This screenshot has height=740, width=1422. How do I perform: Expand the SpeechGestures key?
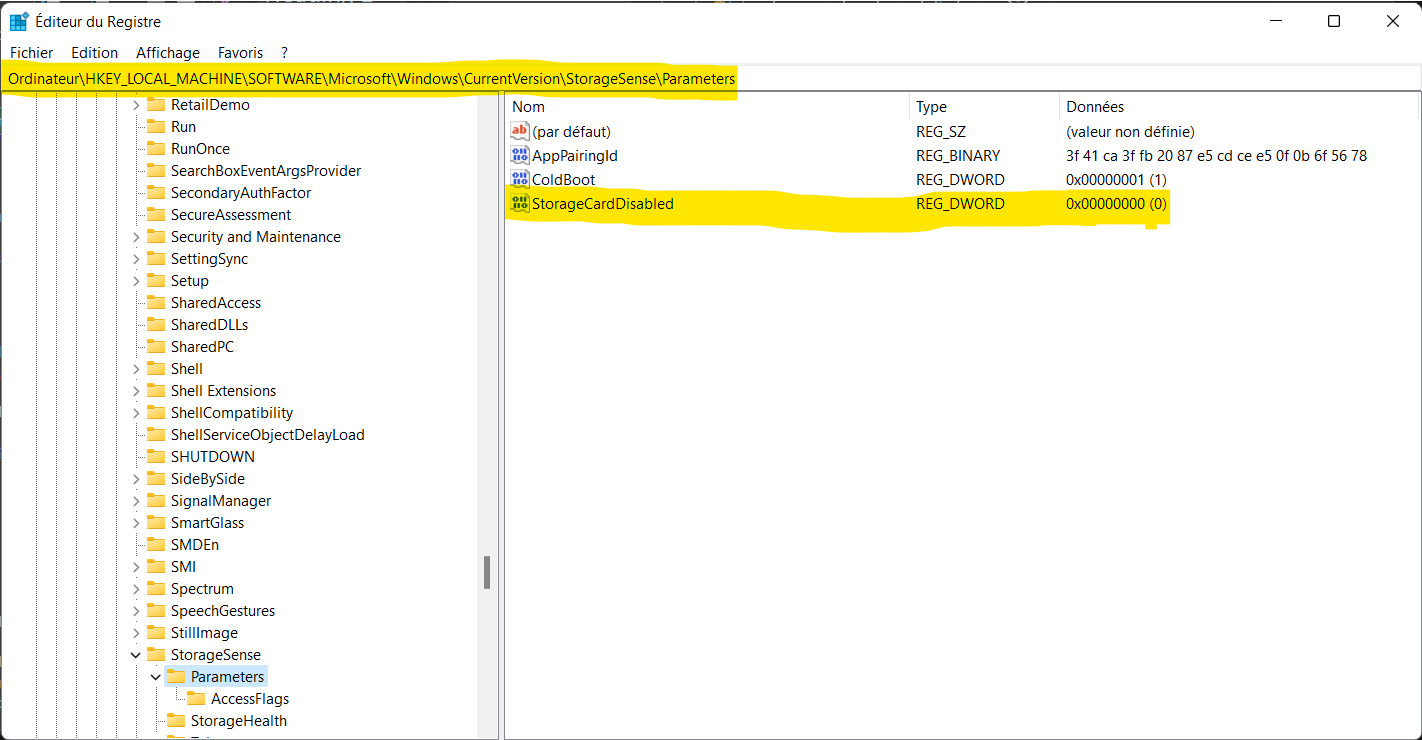click(x=136, y=611)
